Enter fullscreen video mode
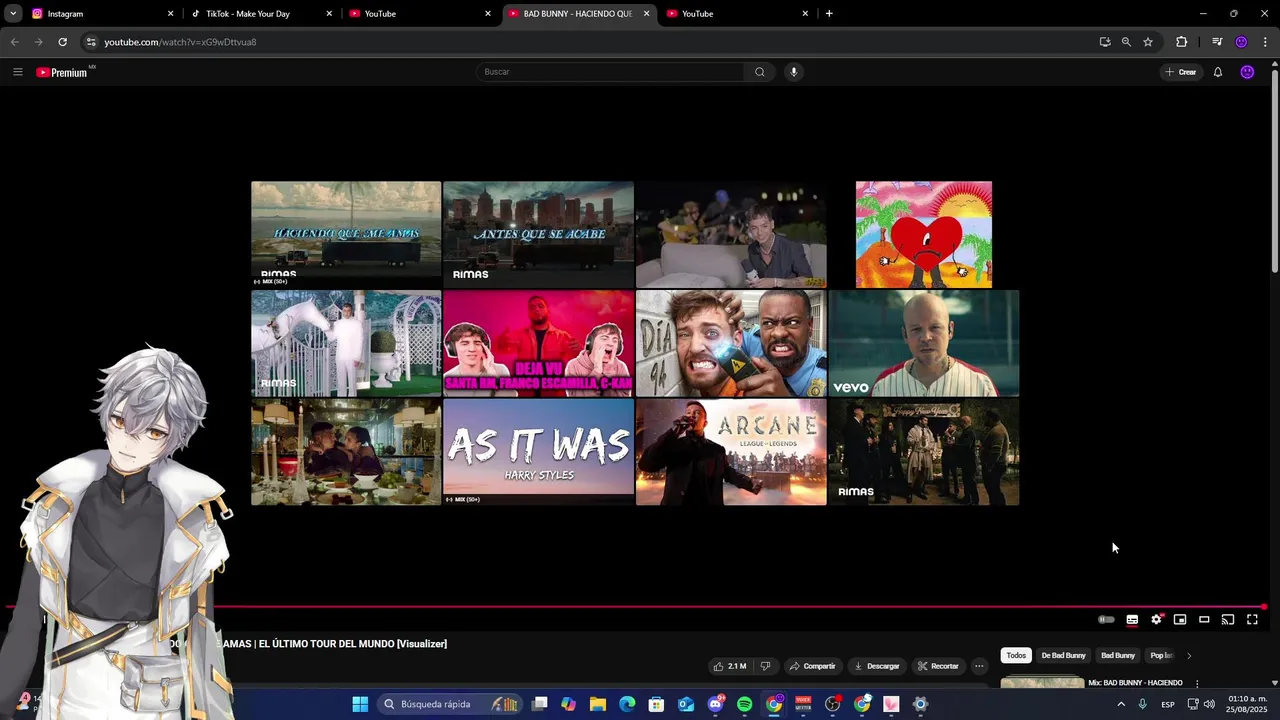The height and width of the screenshot is (720, 1280). click(x=1252, y=620)
